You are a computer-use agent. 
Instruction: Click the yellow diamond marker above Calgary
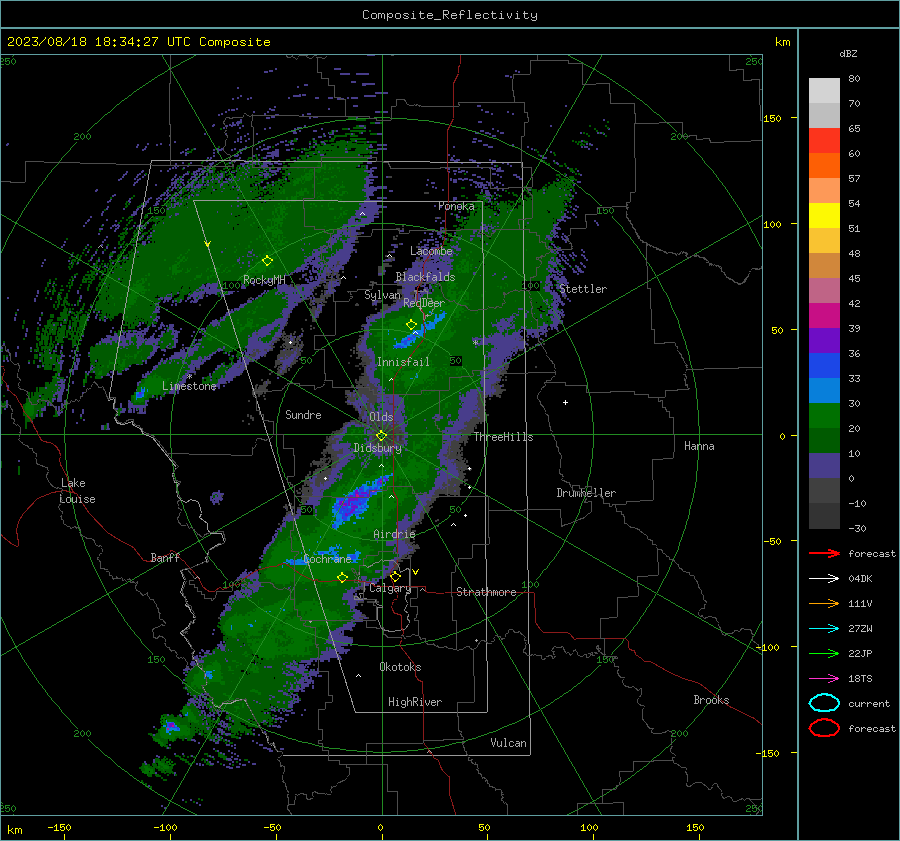[395, 576]
